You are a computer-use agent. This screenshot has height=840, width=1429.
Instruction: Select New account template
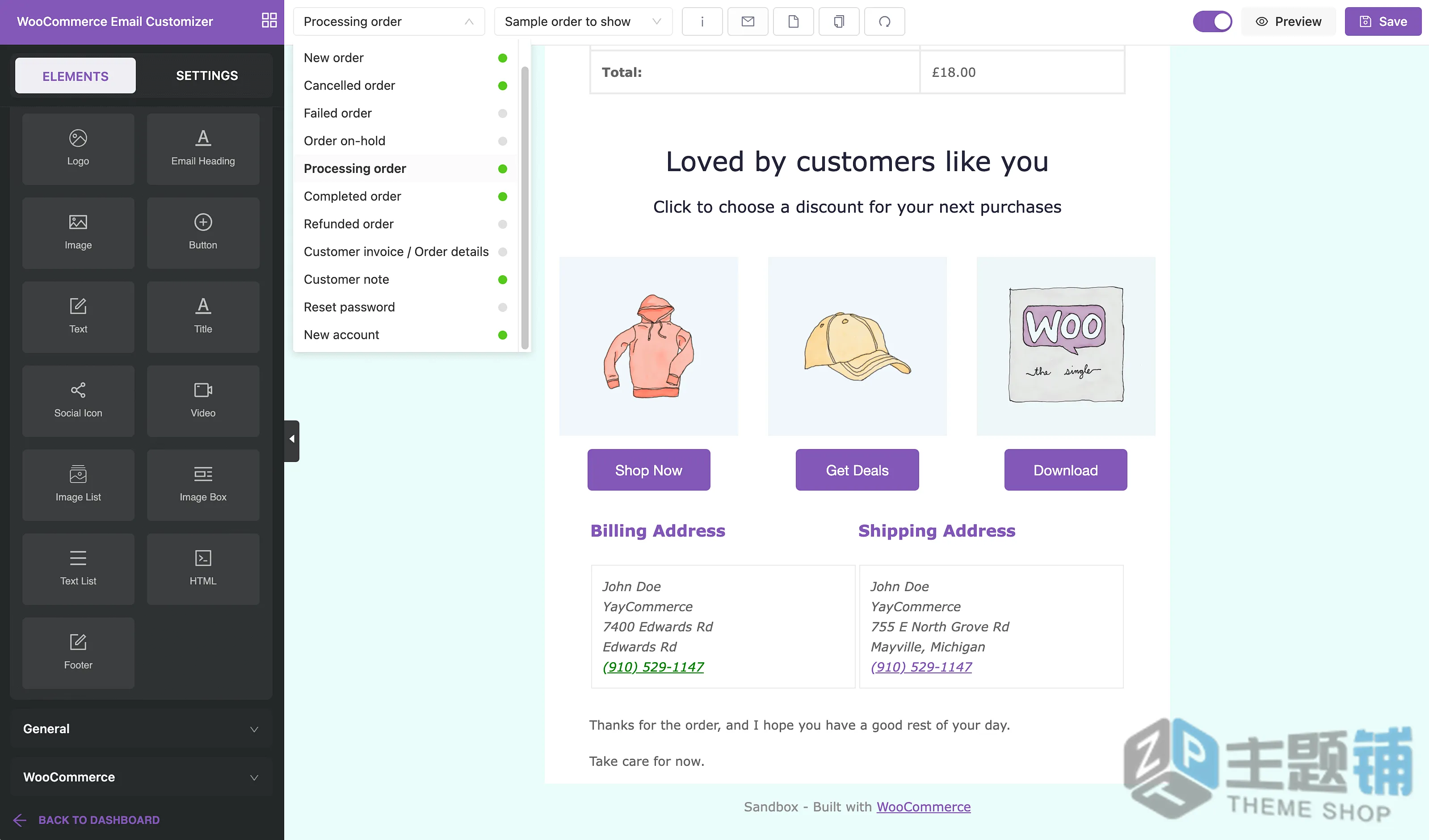point(405,335)
